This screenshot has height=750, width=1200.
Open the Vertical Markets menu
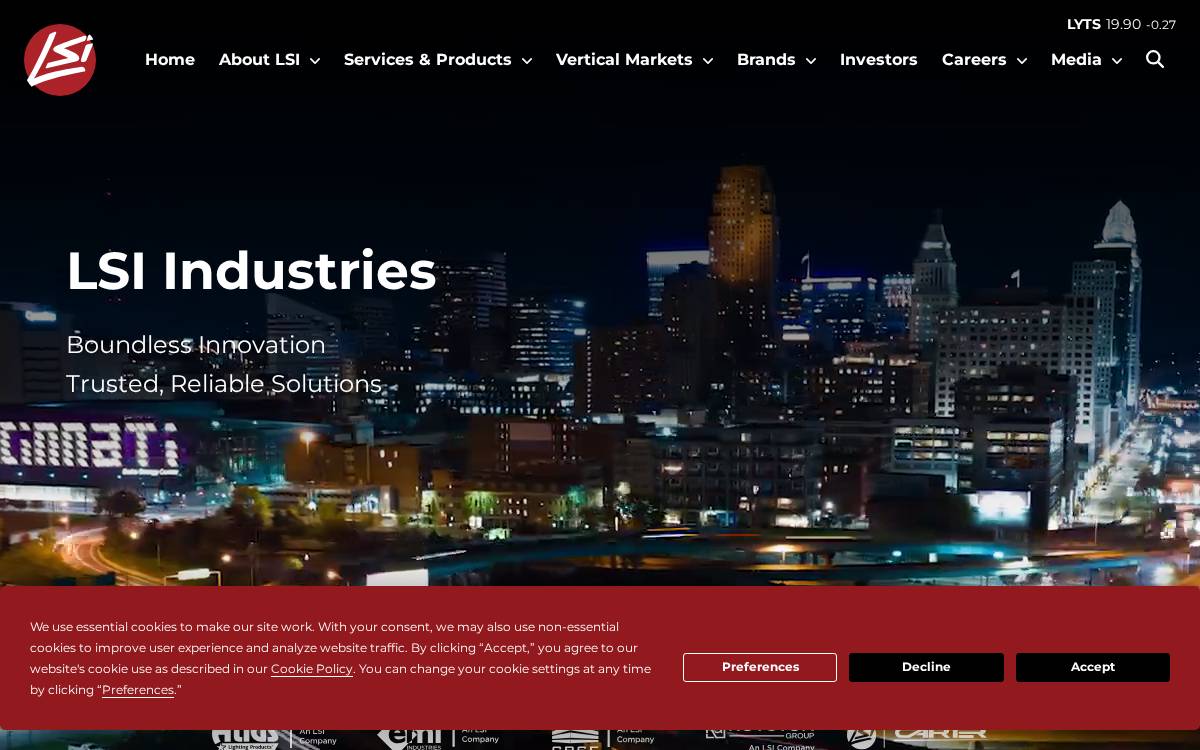coord(624,60)
